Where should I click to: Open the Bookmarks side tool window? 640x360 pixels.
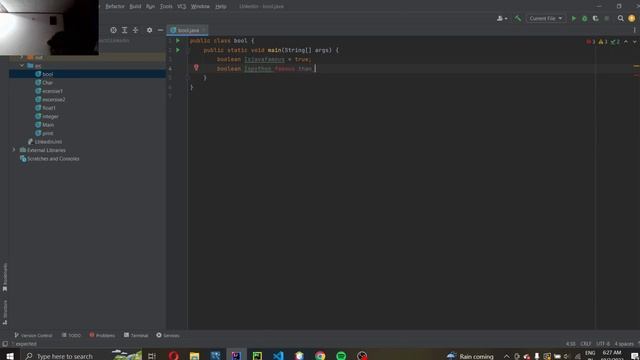pos(5,277)
